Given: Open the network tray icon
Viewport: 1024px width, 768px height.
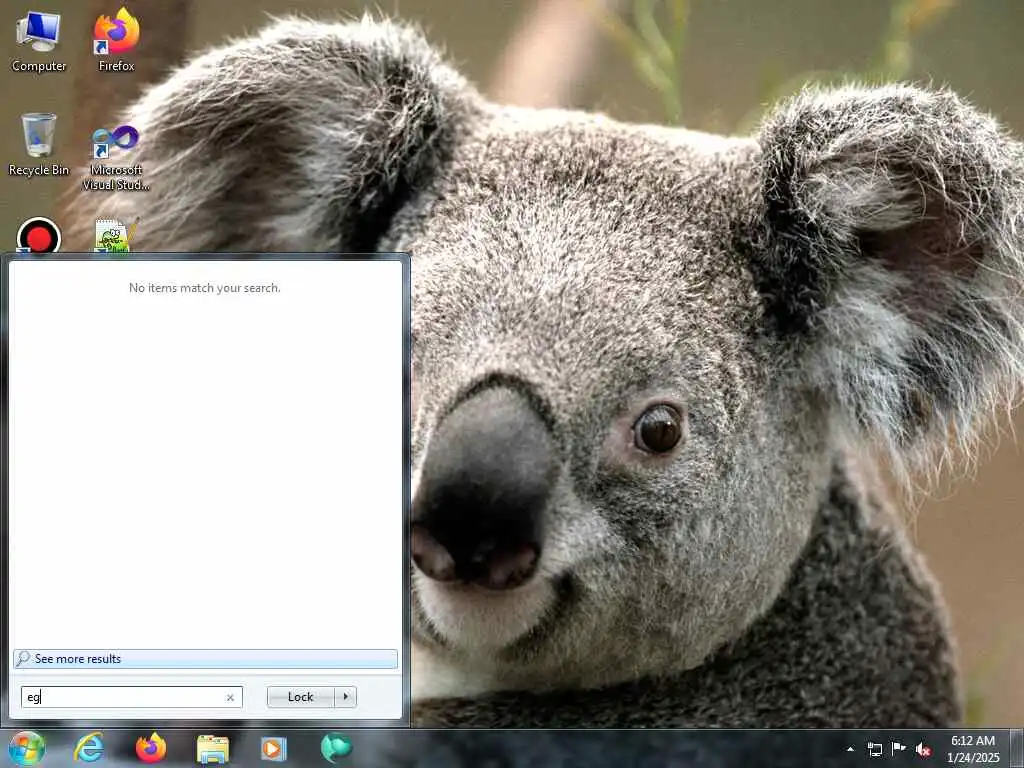Looking at the screenshot, I should [874, 749].
